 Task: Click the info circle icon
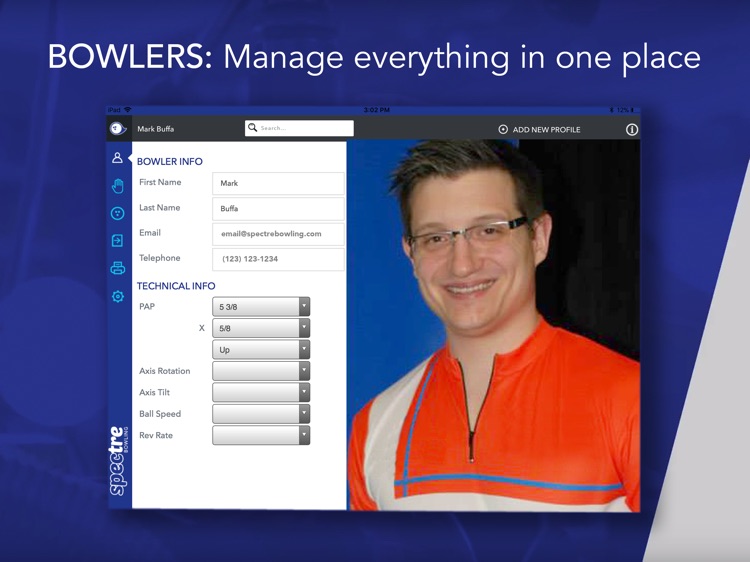click(632, 129)
